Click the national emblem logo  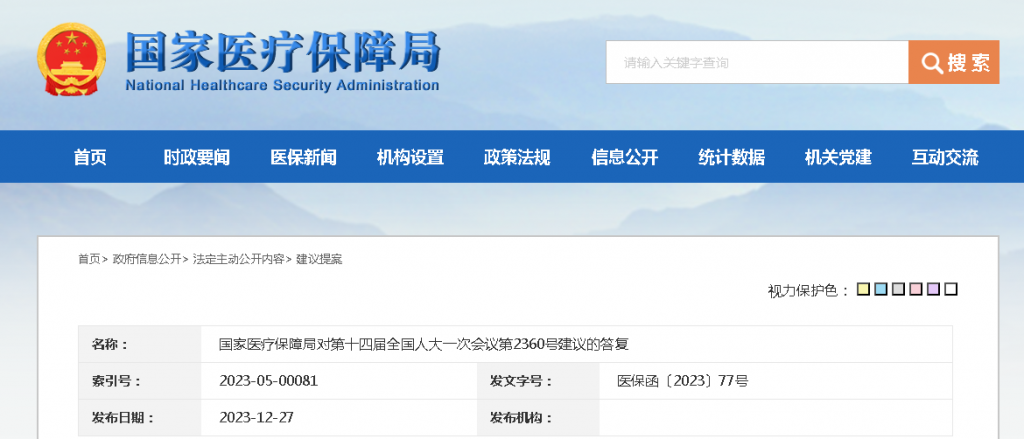pyautogui.click(x=71, y=60)
